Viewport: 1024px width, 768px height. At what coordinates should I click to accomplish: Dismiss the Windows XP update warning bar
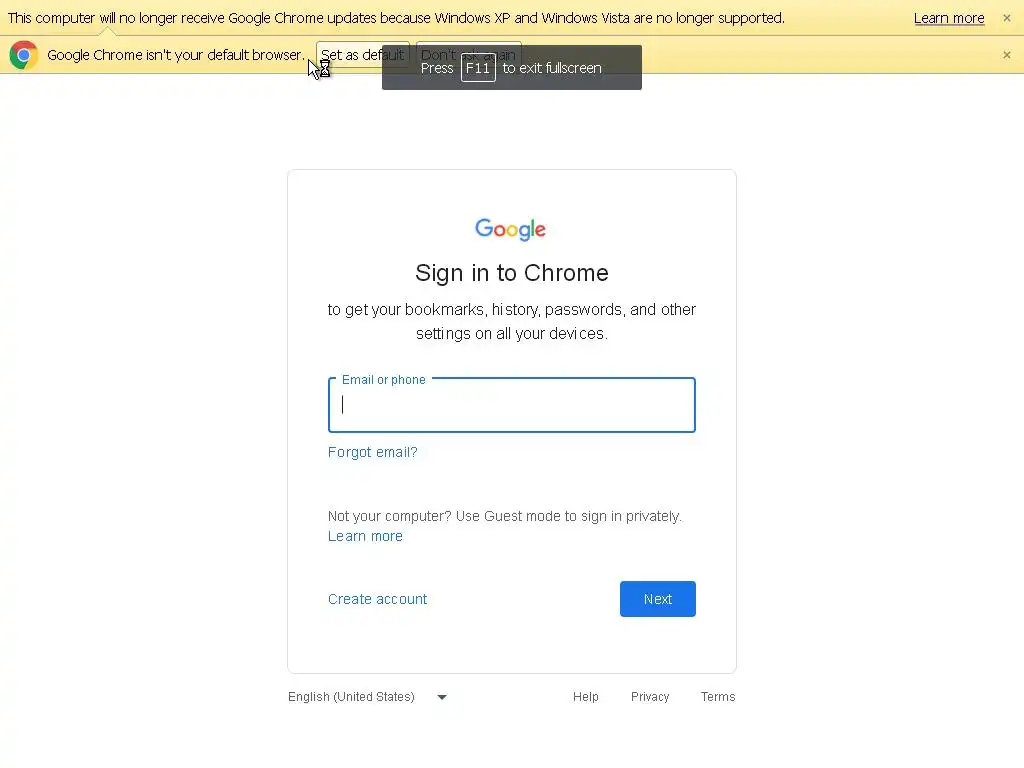(1006, 18)
